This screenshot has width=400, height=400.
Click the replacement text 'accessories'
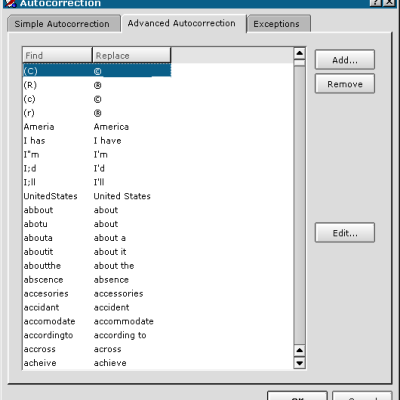click(x=118, y=294)
